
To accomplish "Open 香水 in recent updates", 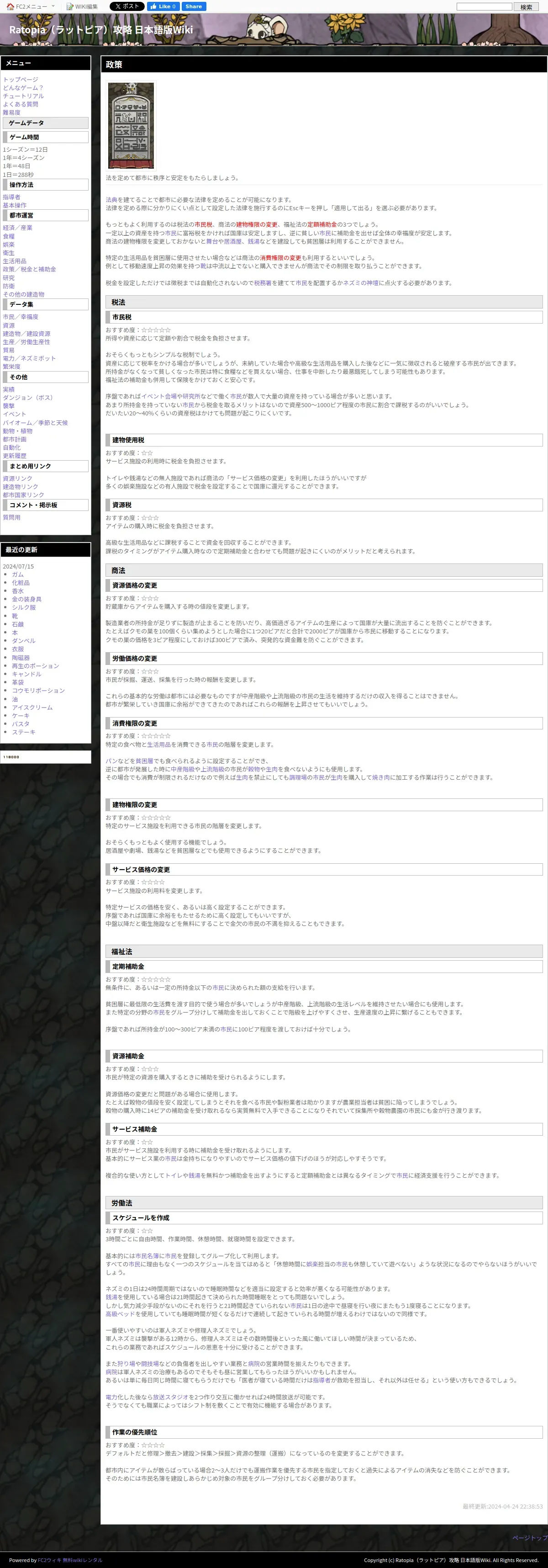I will coord(18,591).
